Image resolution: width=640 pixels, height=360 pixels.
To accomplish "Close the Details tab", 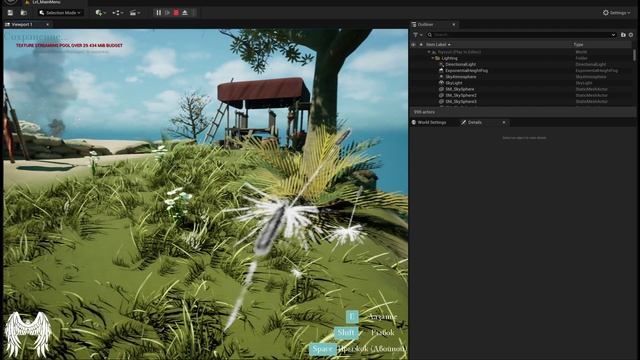I will [x=504, y=122].
